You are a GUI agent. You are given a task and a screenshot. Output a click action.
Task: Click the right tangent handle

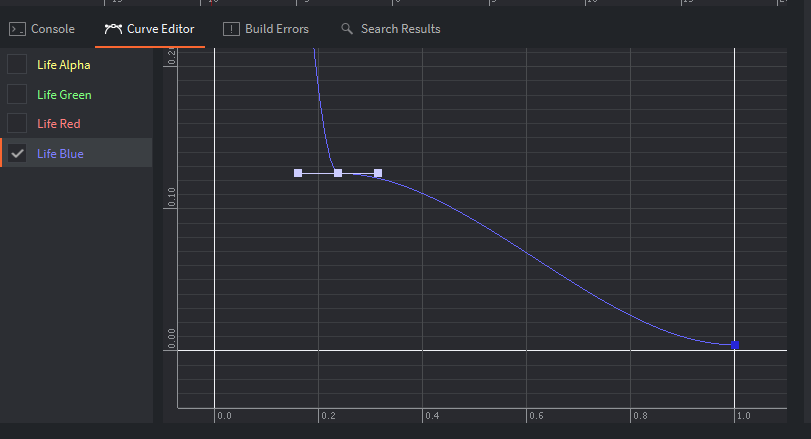(x=378, y=173)
